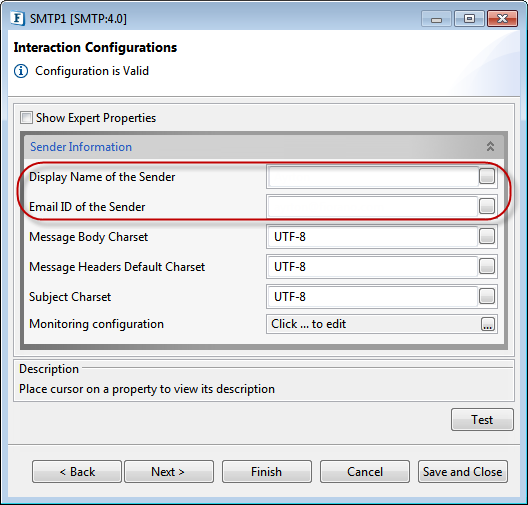Collapse the Sender Information section chevron
The height and width of the screenshot is (505, 528).
(x=490, y=146)
